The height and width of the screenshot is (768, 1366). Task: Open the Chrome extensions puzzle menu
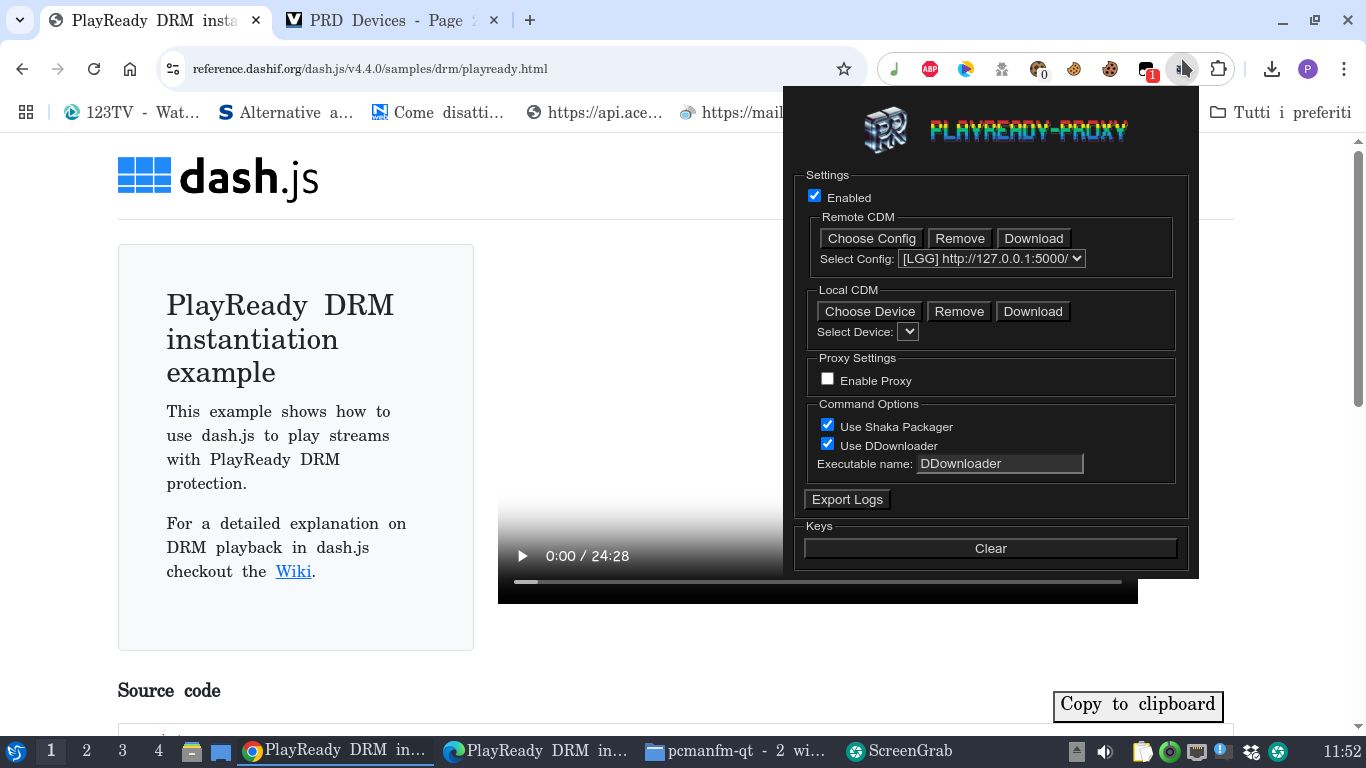1218,69
